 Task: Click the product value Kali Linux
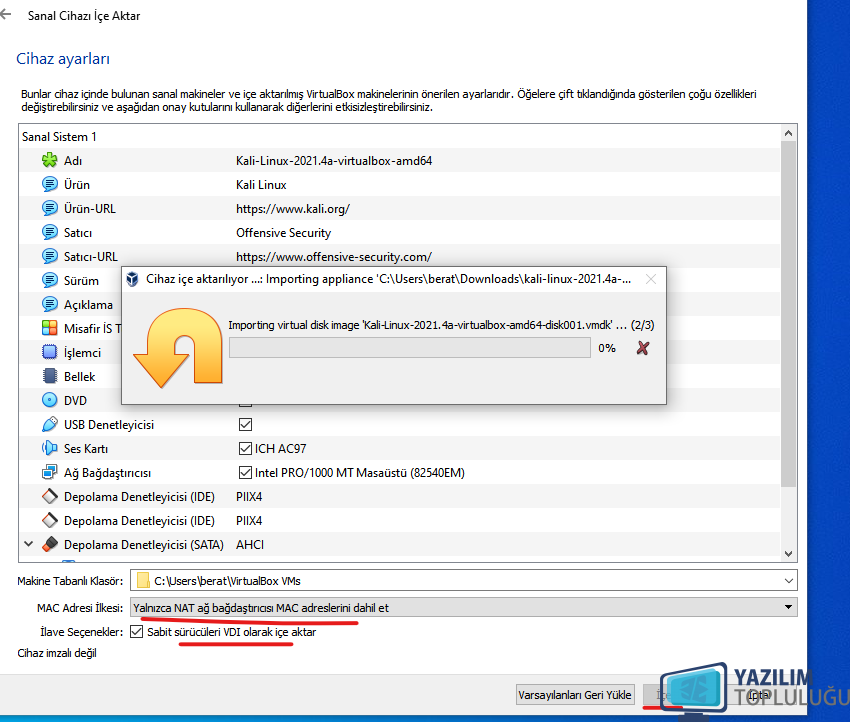tap(261, 184)
